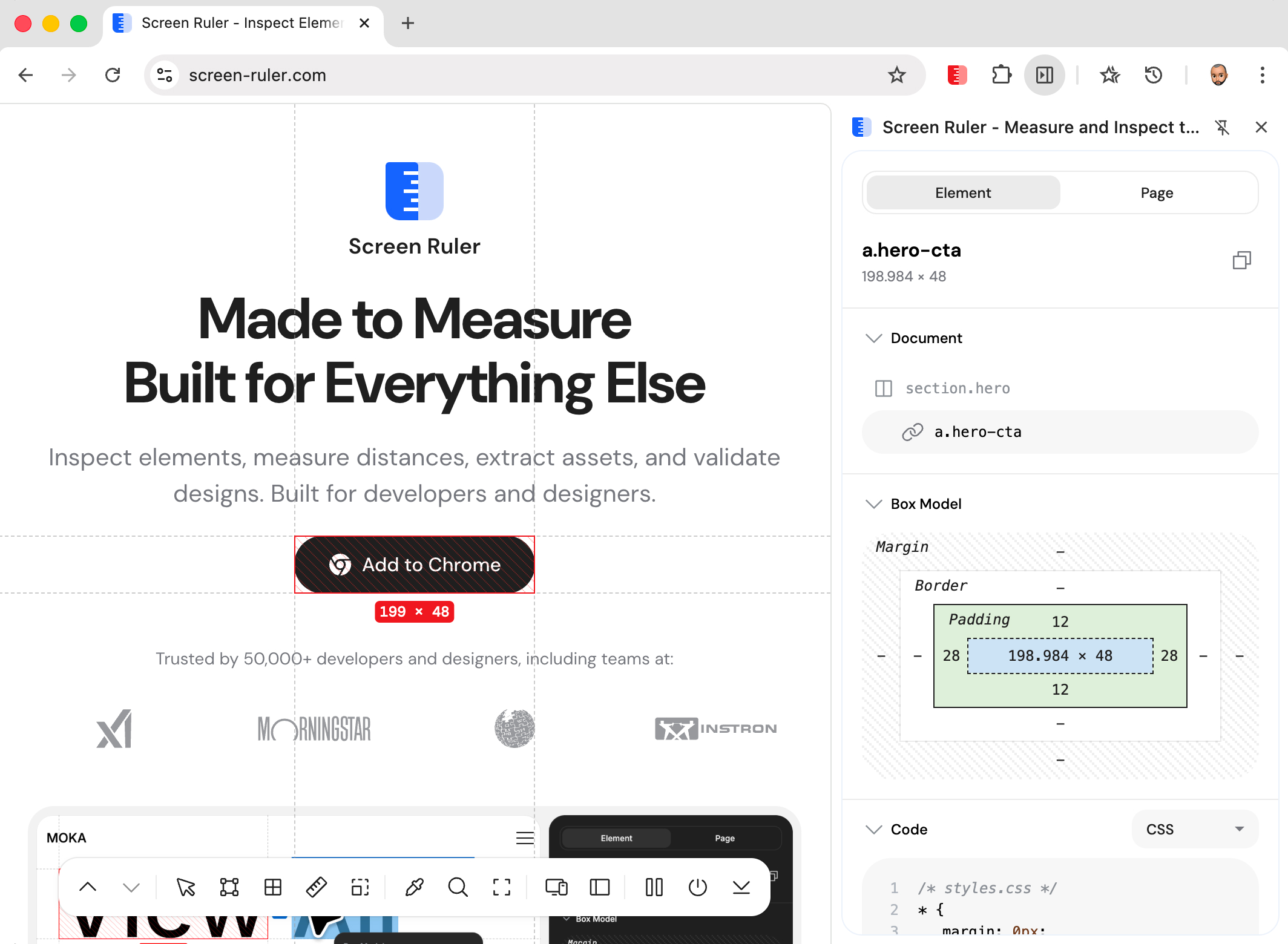Click the Screen Ruler logo on page
The height and width of the screenshot is (944, 1288).
(x=415, y=191)
